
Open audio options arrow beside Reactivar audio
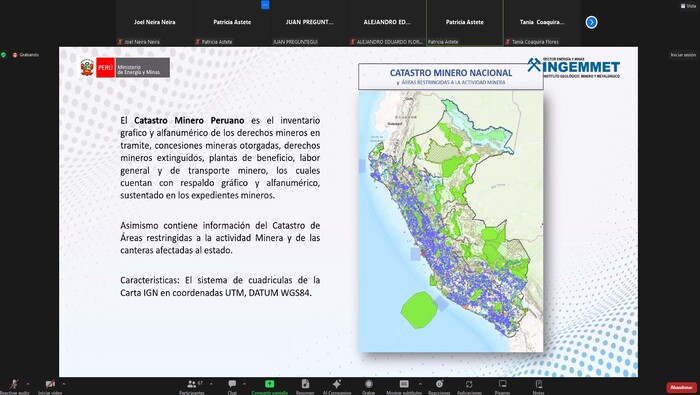(28, 384)
